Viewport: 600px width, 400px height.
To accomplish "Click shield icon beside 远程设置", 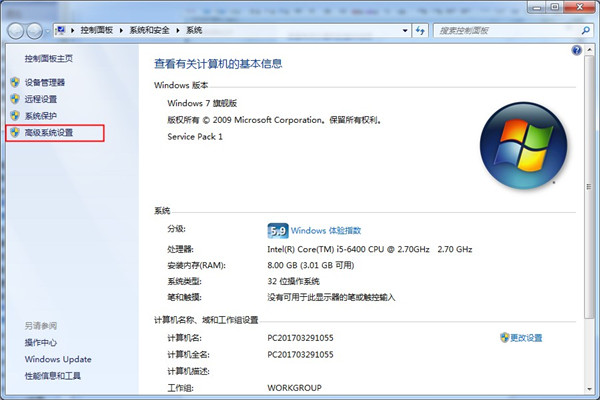I will (15, 99).
